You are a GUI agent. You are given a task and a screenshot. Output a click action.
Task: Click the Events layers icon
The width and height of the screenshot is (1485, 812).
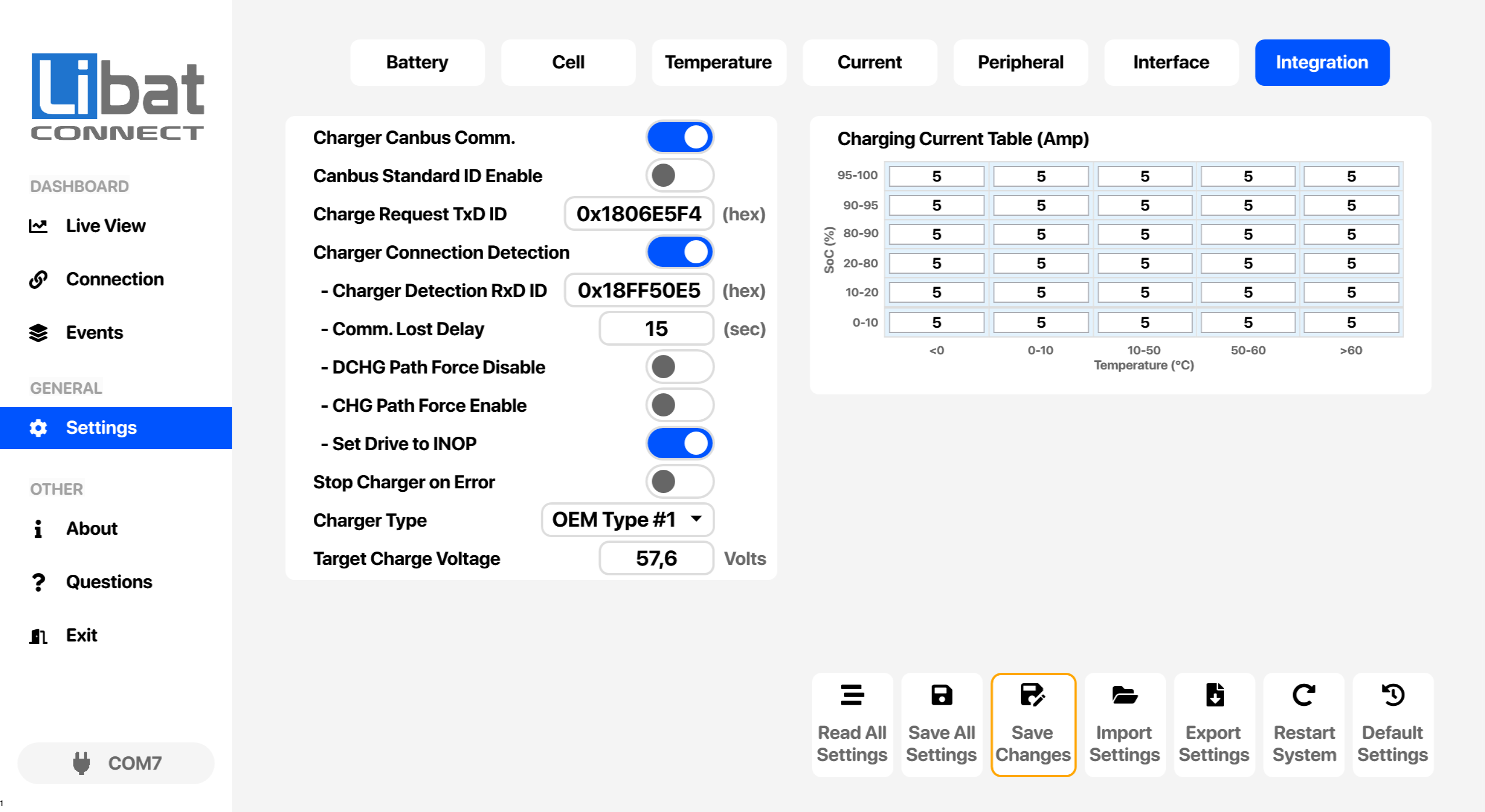[x=38, y=332]
